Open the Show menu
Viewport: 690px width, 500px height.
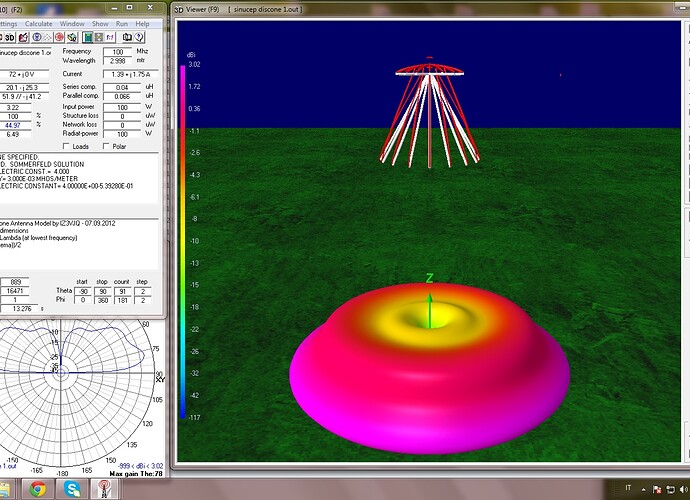[100, 22]
